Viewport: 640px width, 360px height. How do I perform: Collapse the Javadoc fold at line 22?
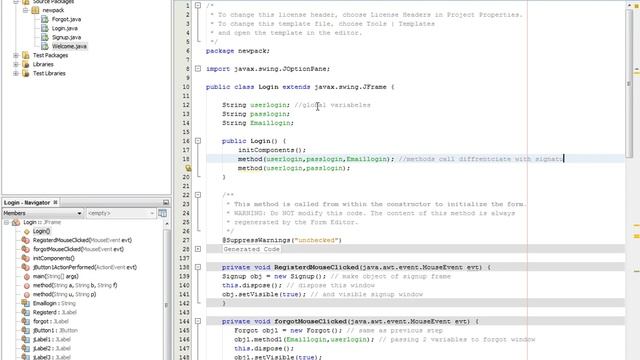click(198, 195)
